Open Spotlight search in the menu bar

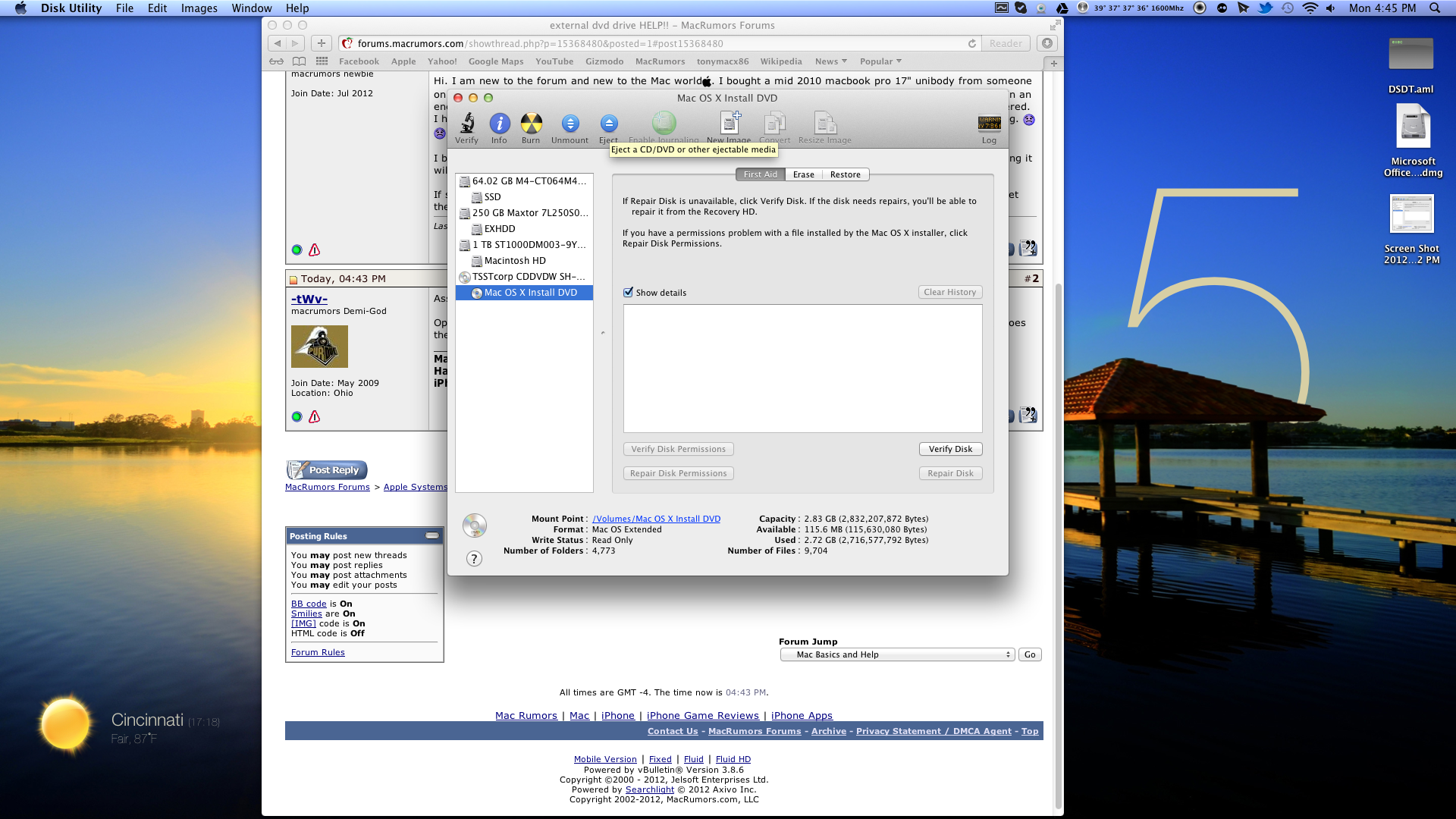pos(1435,8)
